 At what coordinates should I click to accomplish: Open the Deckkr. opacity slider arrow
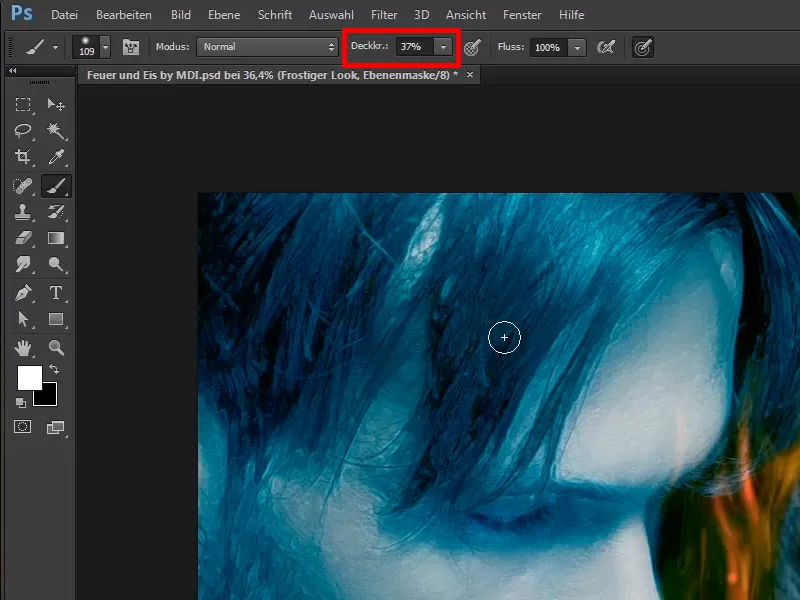443,47
